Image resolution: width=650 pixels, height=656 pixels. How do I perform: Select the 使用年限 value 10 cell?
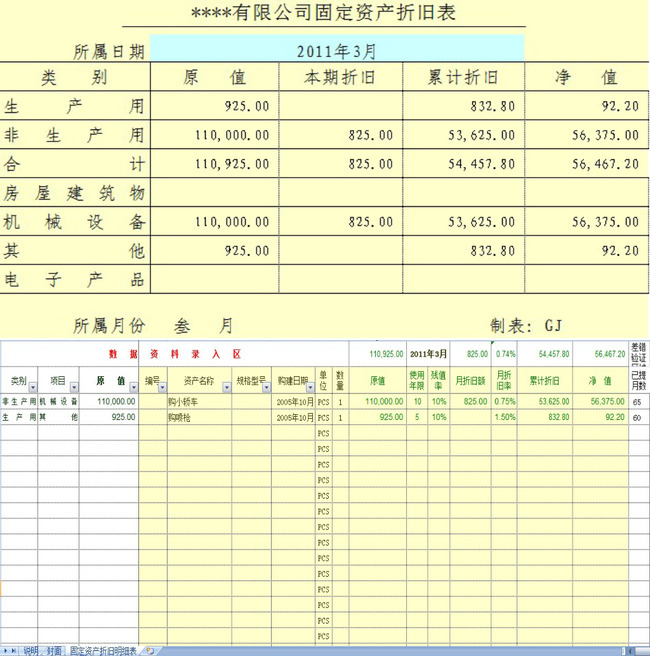tap(417, 402)
